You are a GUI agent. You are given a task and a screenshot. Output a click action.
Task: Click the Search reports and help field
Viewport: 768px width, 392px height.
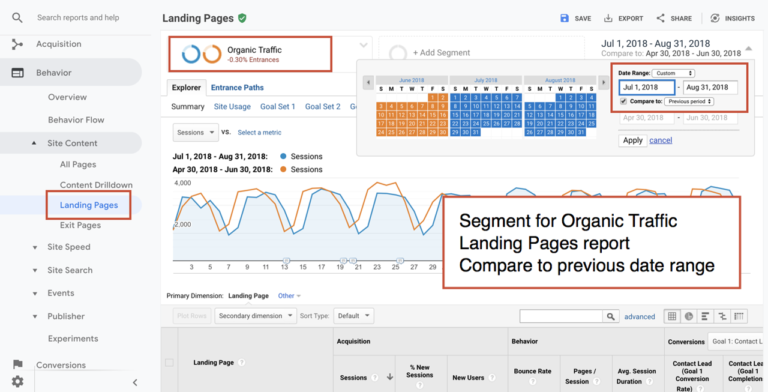pyautogui.click(x=78, y=18)
